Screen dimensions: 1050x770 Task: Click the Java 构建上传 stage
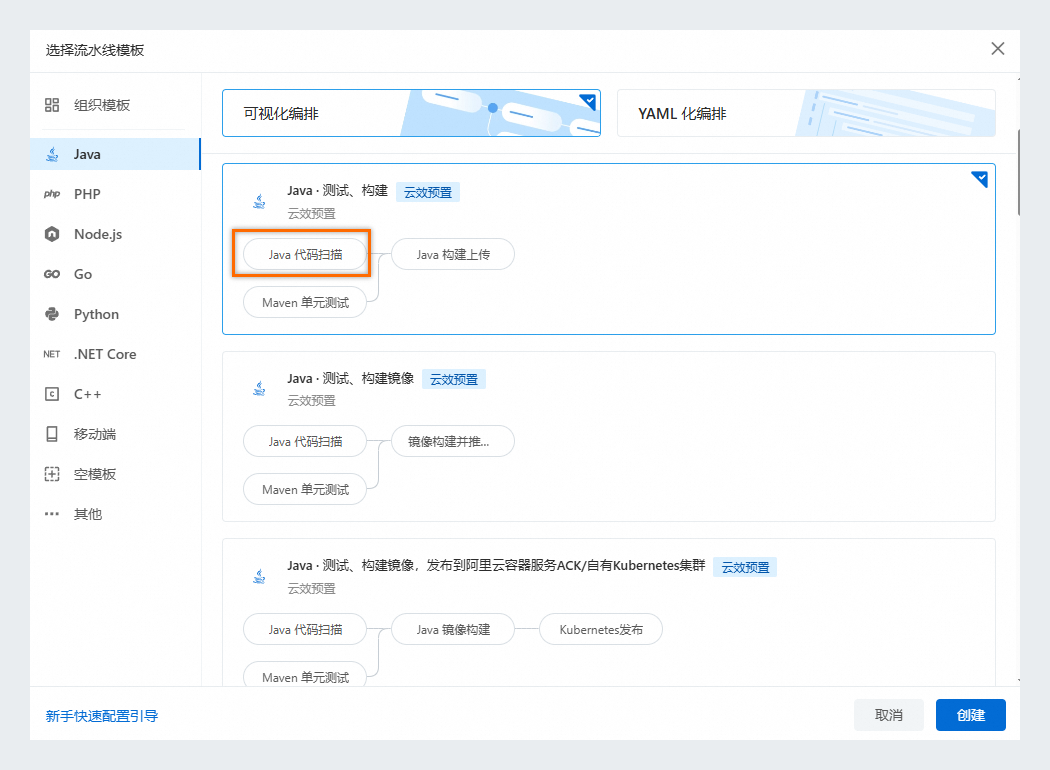pyautogui.click(x=453, y=254)
